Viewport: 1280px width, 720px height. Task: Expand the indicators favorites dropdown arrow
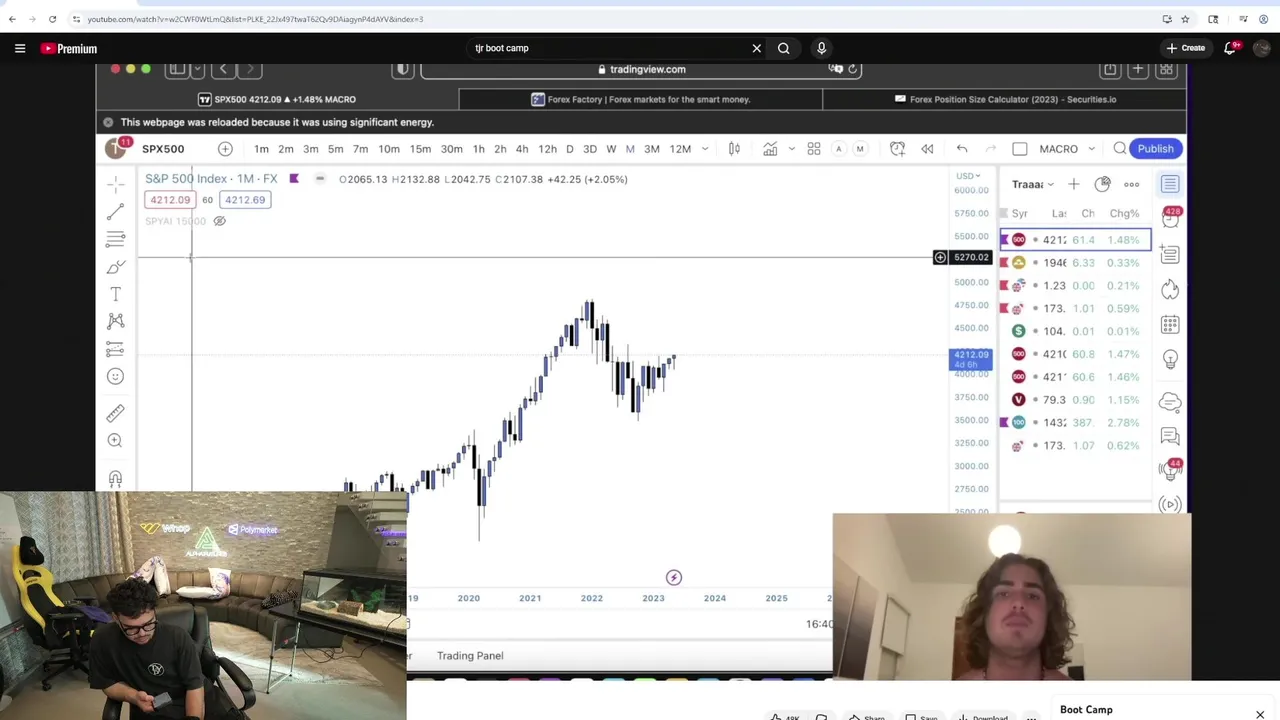[x=791, y=149]
